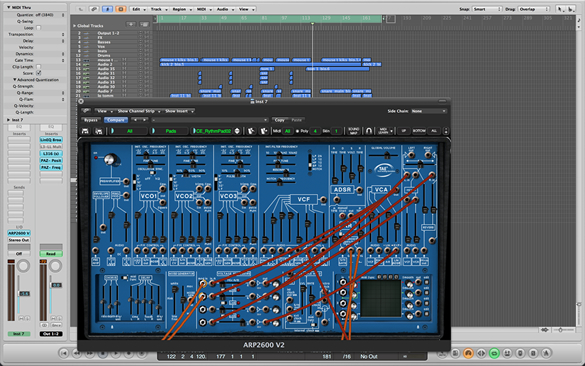The image size is (585, 366).
Task: Open the plugin window View menu
Action: 104,111
